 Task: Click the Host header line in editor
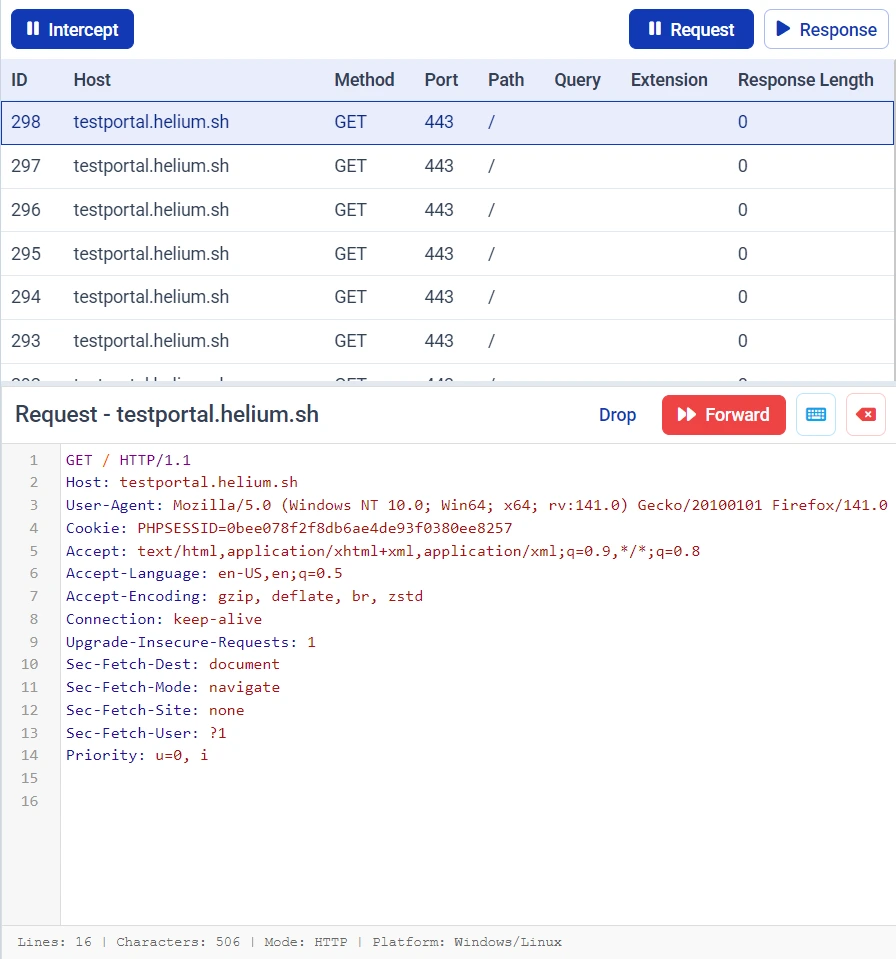(x=182, y=483)
